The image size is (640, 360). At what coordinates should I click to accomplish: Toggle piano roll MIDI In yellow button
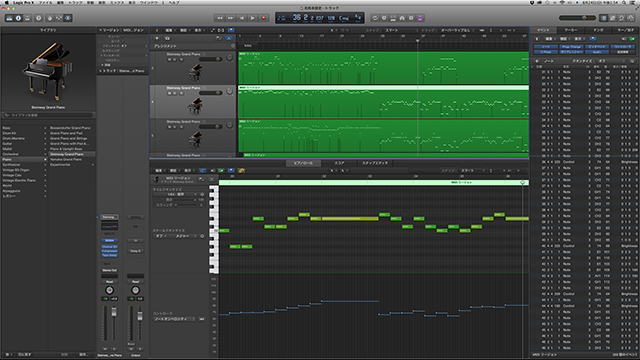tap(241, 170)
